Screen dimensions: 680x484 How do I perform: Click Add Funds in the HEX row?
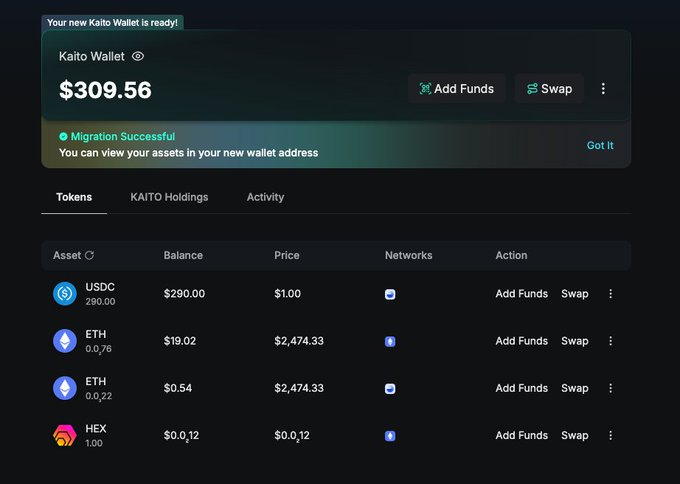522,435
